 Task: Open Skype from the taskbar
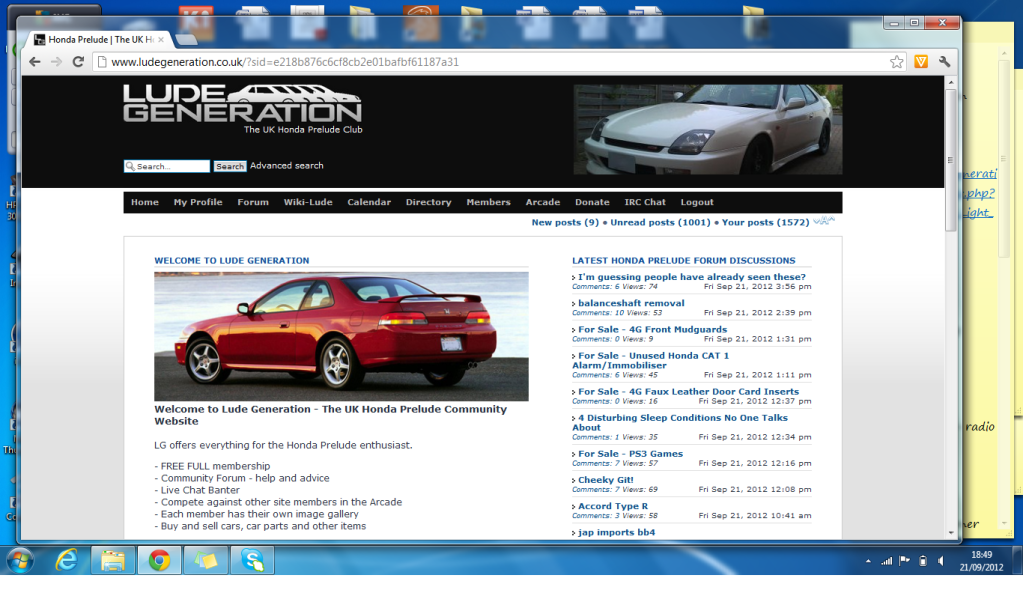[252, 561]
